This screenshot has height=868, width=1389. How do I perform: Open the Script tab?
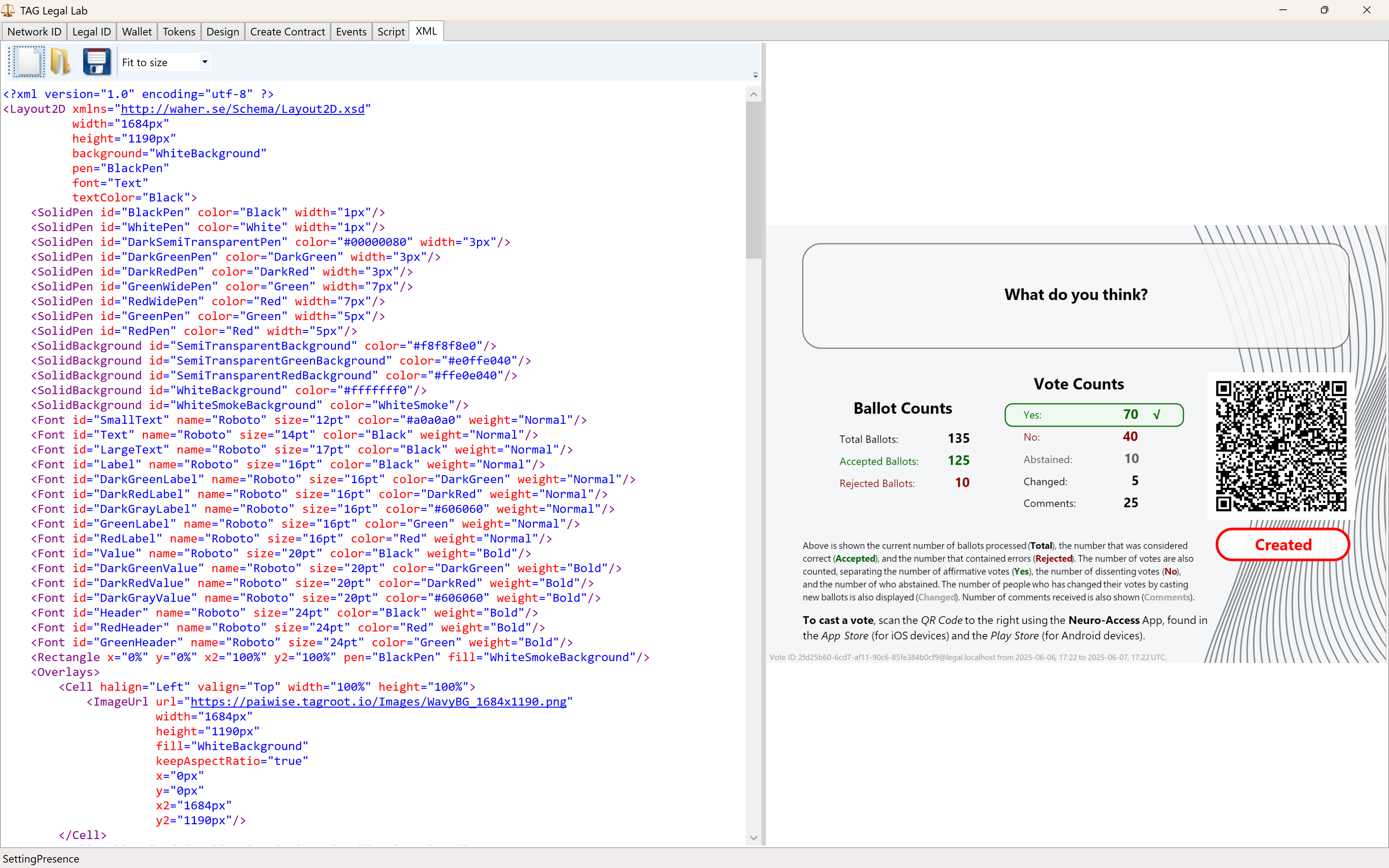391,31
